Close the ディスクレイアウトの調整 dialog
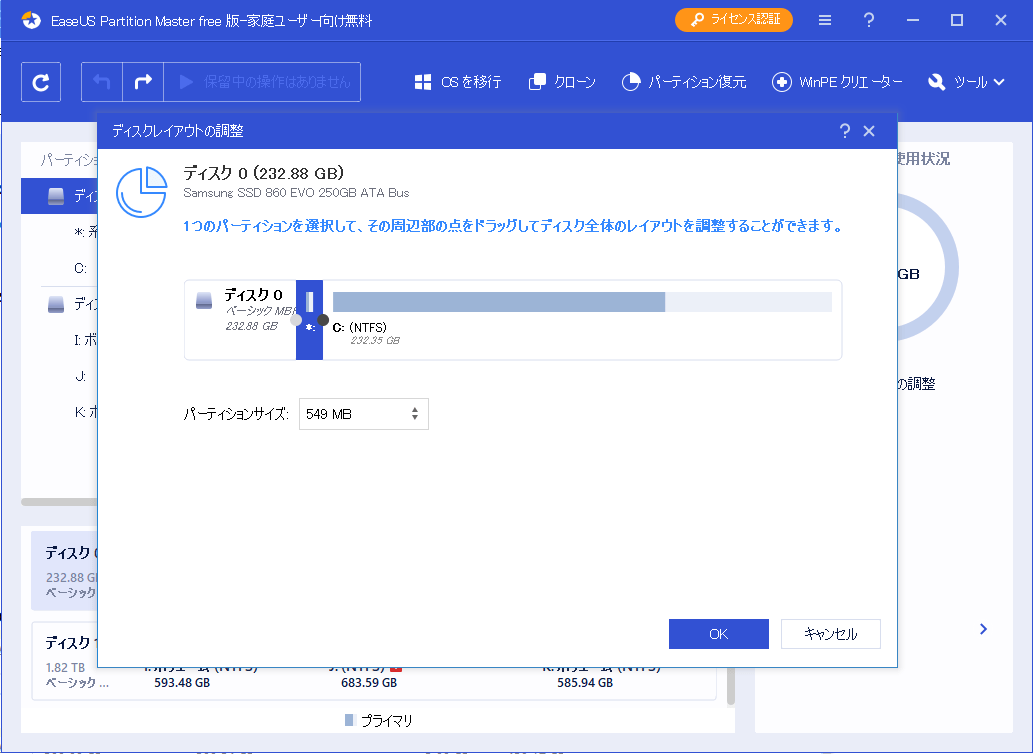 869,131
